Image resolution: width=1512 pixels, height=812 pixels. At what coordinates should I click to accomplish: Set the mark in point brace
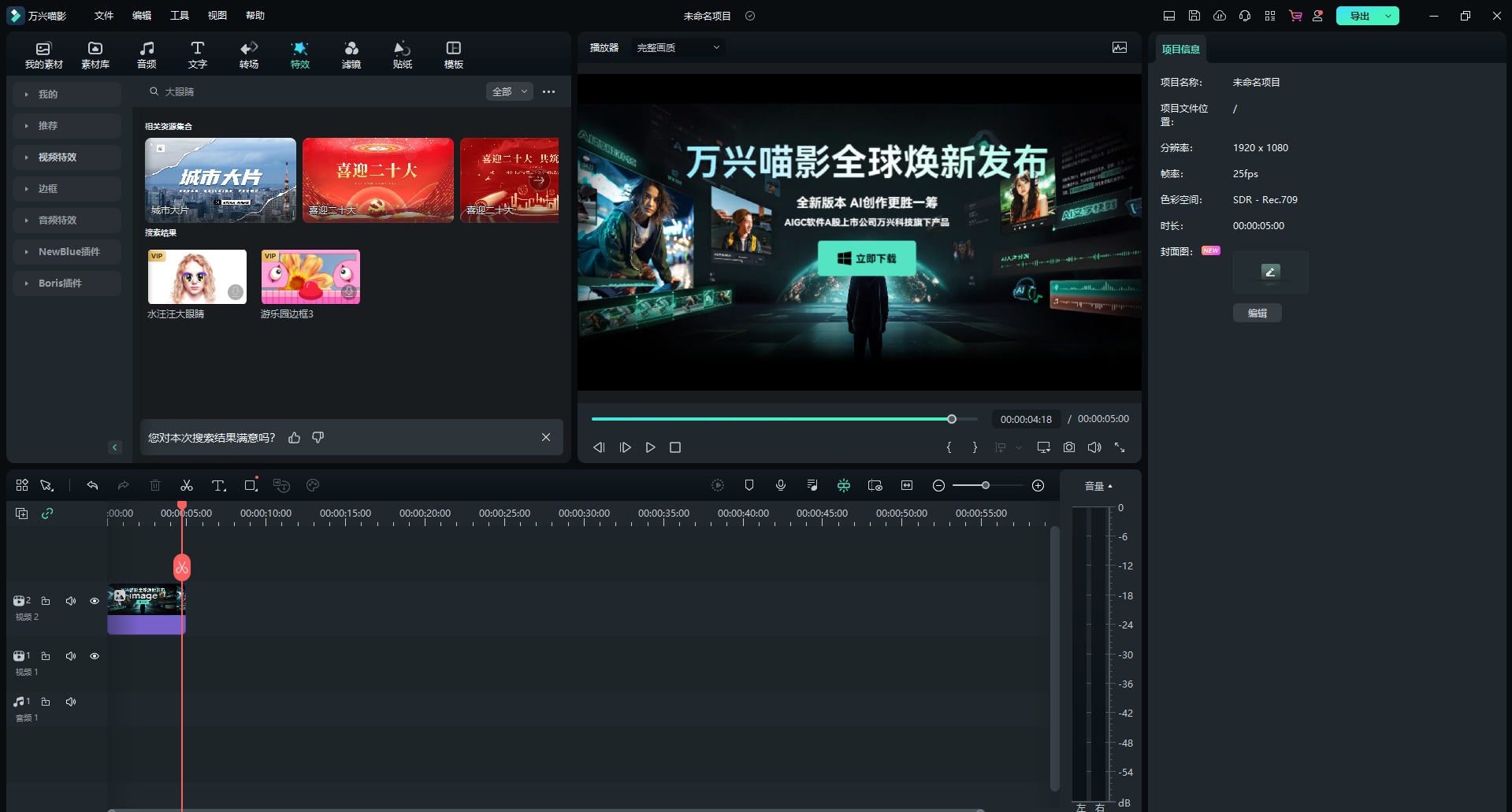(949, 447)
